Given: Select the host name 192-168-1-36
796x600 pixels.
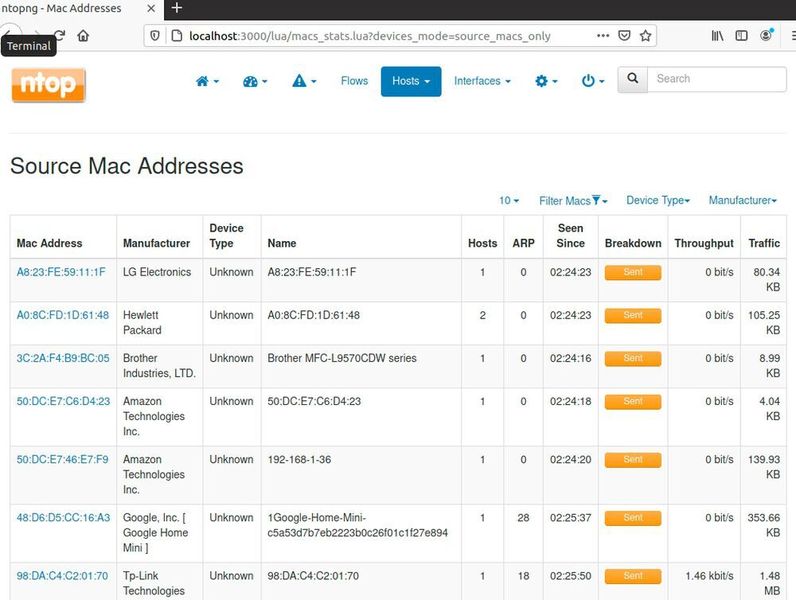Looking at the screenshot, I should [x=299, y=460].
